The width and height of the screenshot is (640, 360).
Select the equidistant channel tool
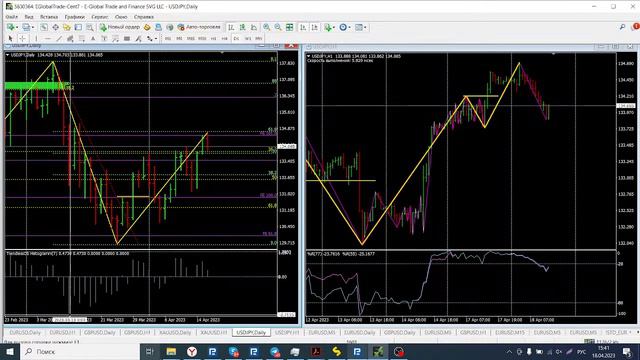[x=70, y=38]
